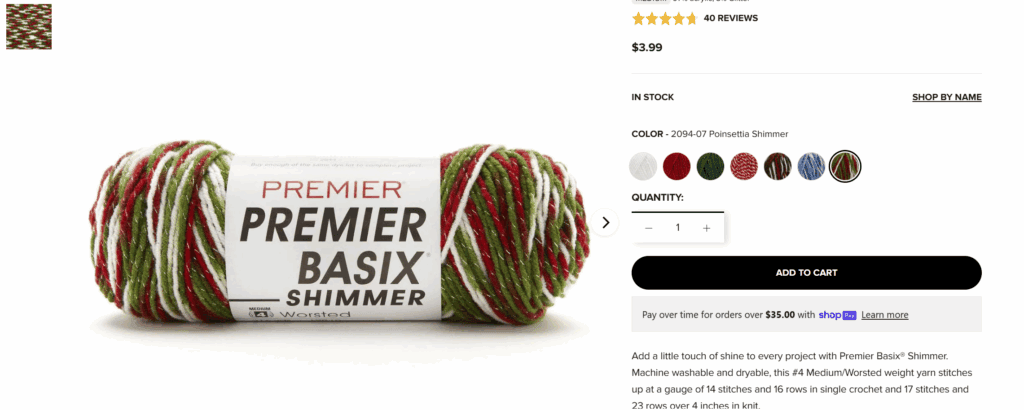Choose the dark green yarn swatch

pos(710,166)
